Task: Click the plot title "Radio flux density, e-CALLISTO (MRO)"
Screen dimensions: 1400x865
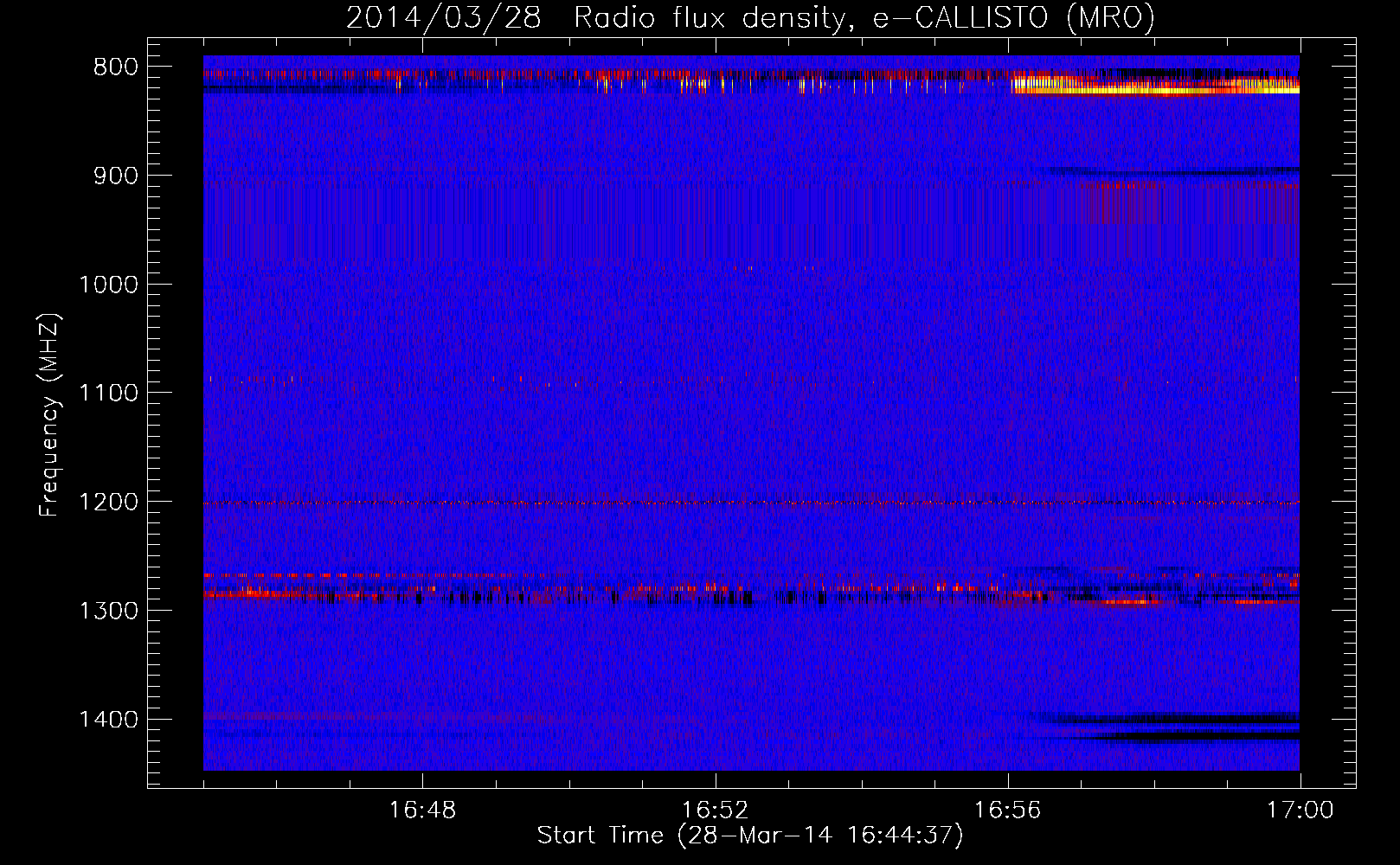Action: coord(864,17)
